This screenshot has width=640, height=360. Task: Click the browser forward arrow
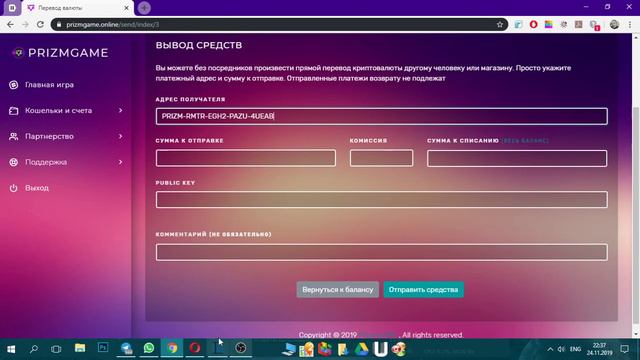coord(25,24)
